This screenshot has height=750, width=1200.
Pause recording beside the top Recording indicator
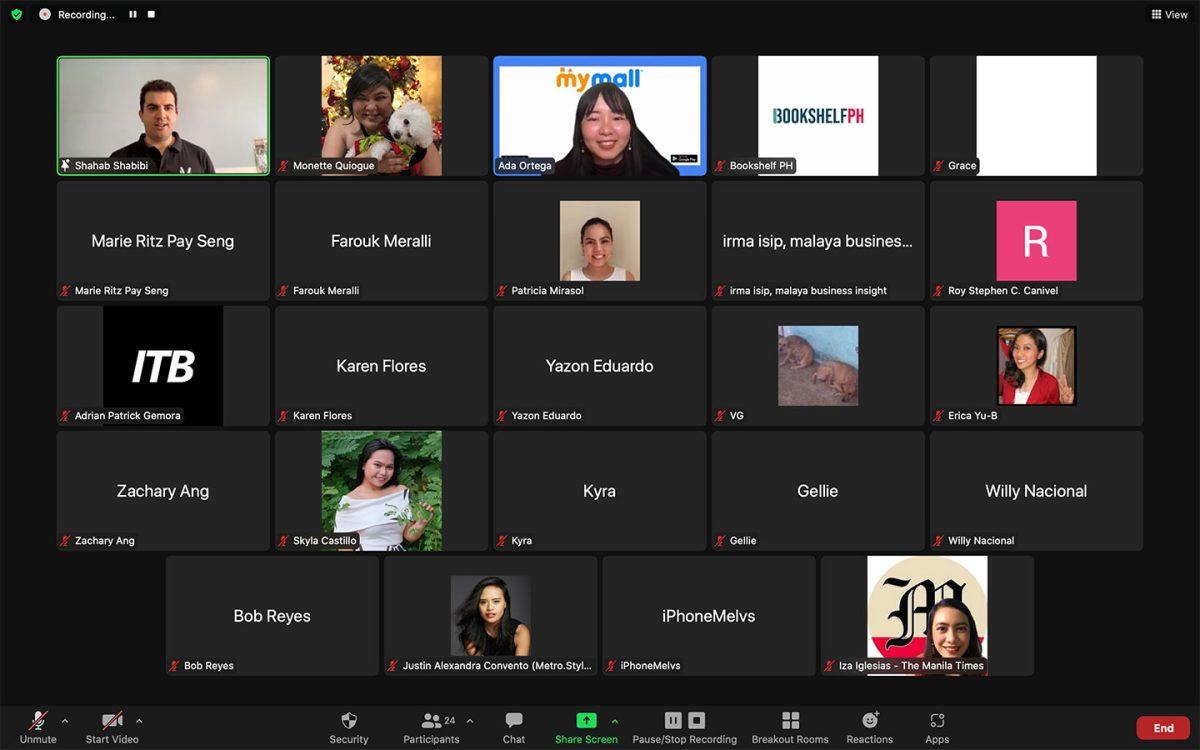(133, 15)
